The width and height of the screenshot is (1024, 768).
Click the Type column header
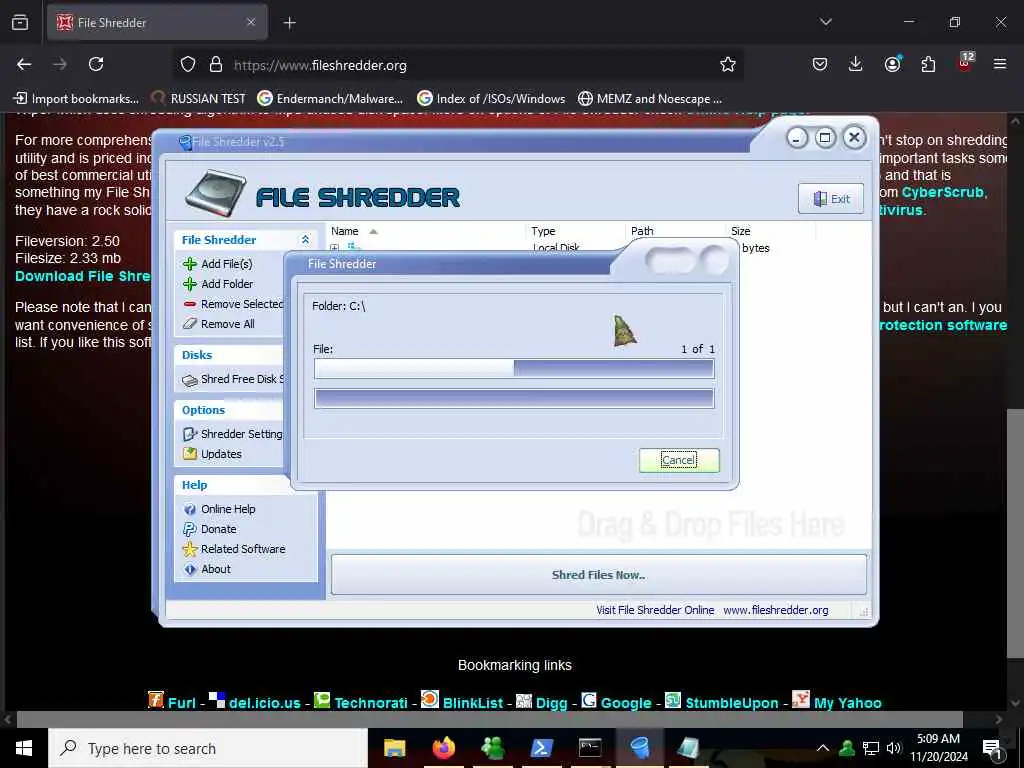coord(575,231)
